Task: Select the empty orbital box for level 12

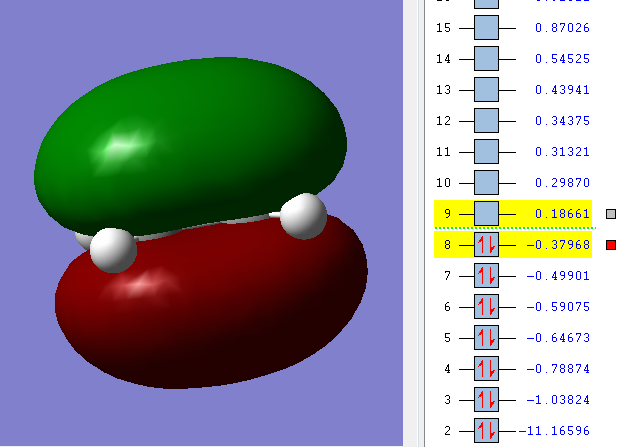Action: [486, 121]
